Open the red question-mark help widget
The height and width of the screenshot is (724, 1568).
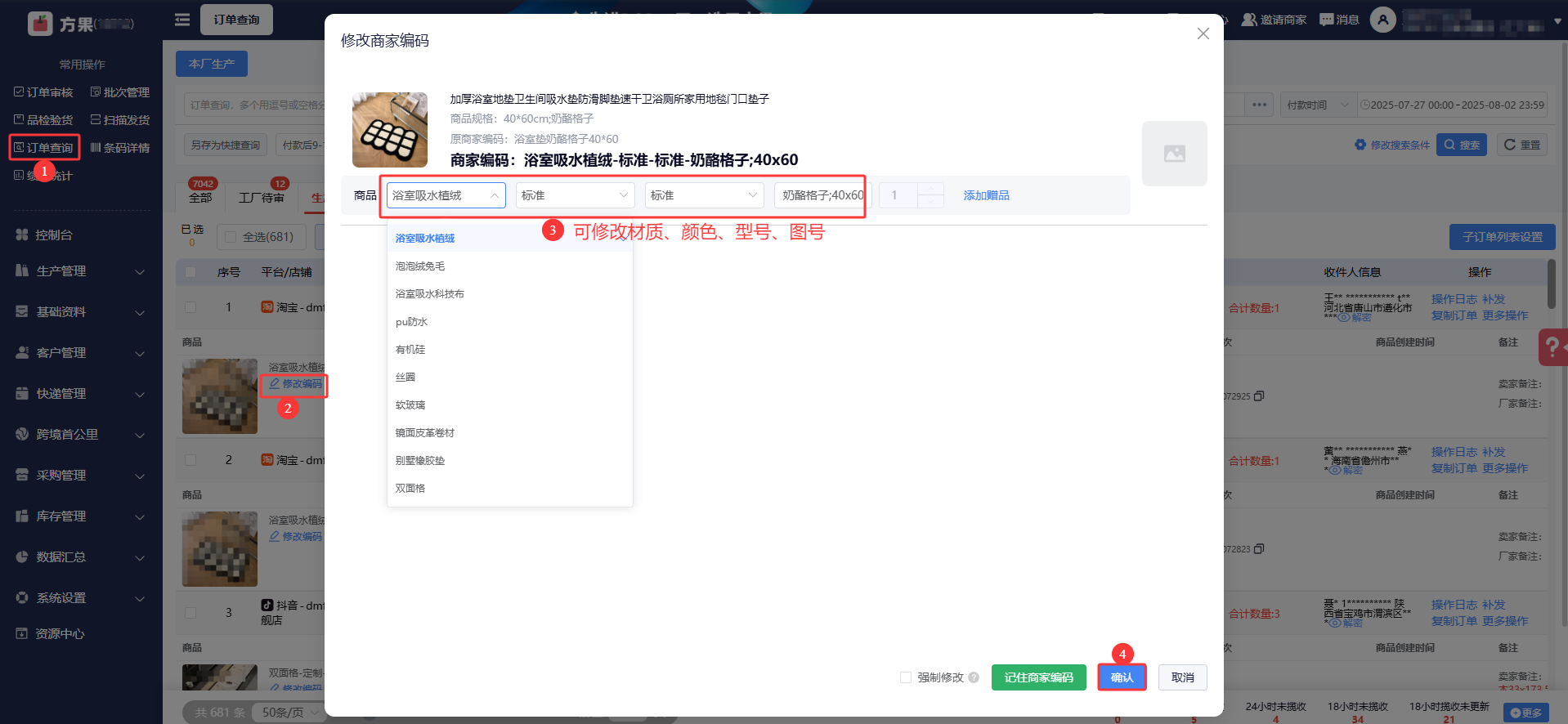coord(1552,347)
